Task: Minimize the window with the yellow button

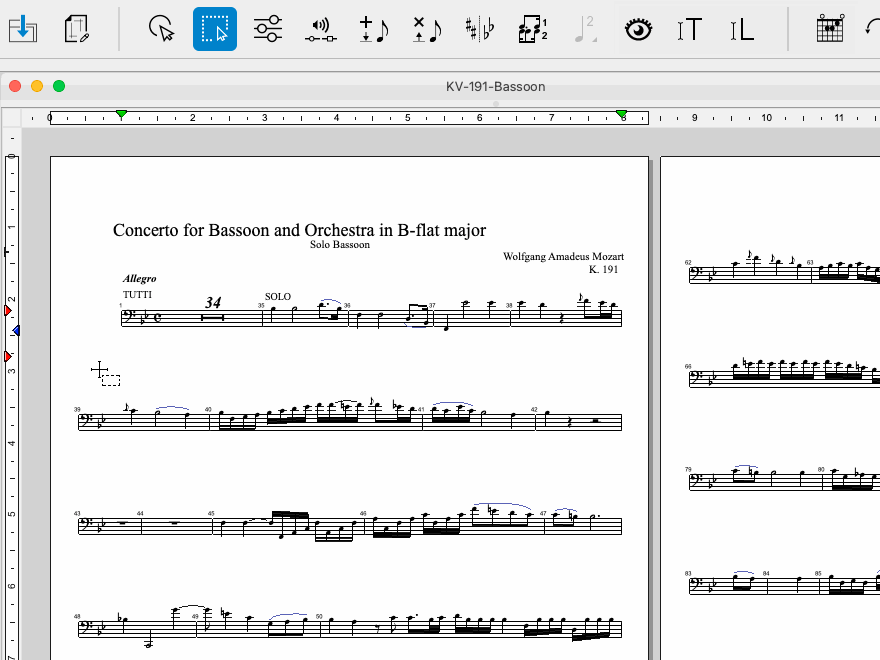Action: click(x=37, y=86)
